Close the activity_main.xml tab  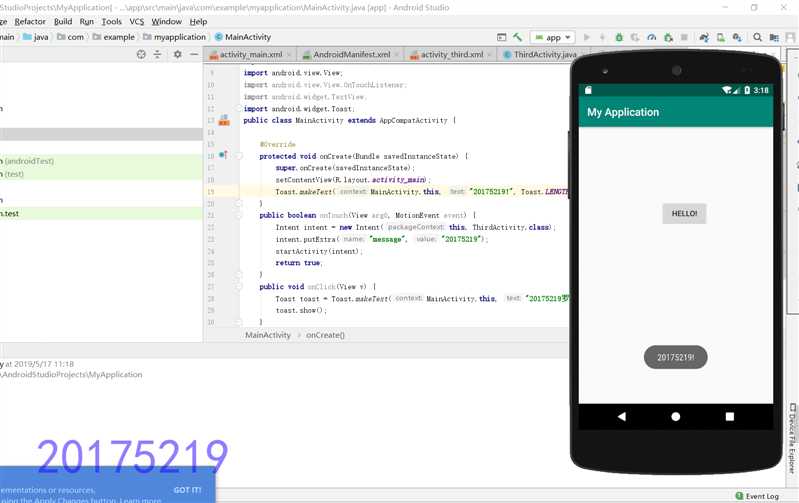pyautogui.click(x=289, y=55)
